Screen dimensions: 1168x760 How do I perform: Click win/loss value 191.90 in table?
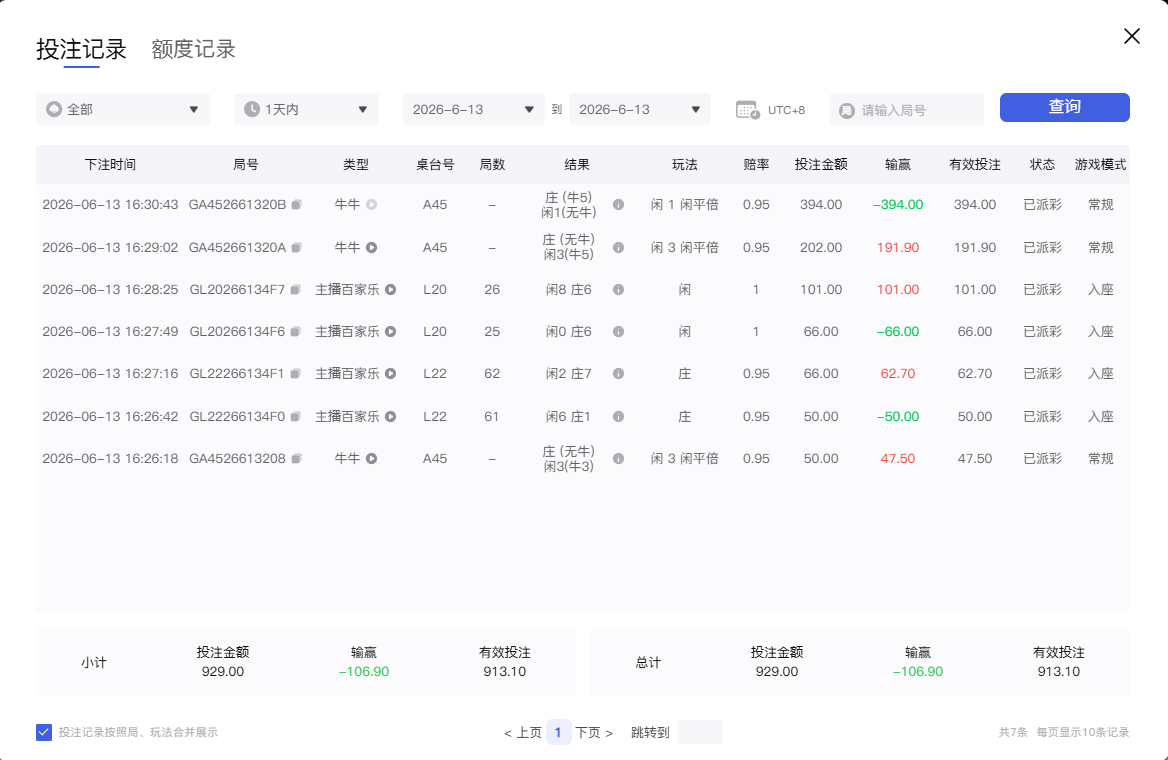[x=898, y=247]
